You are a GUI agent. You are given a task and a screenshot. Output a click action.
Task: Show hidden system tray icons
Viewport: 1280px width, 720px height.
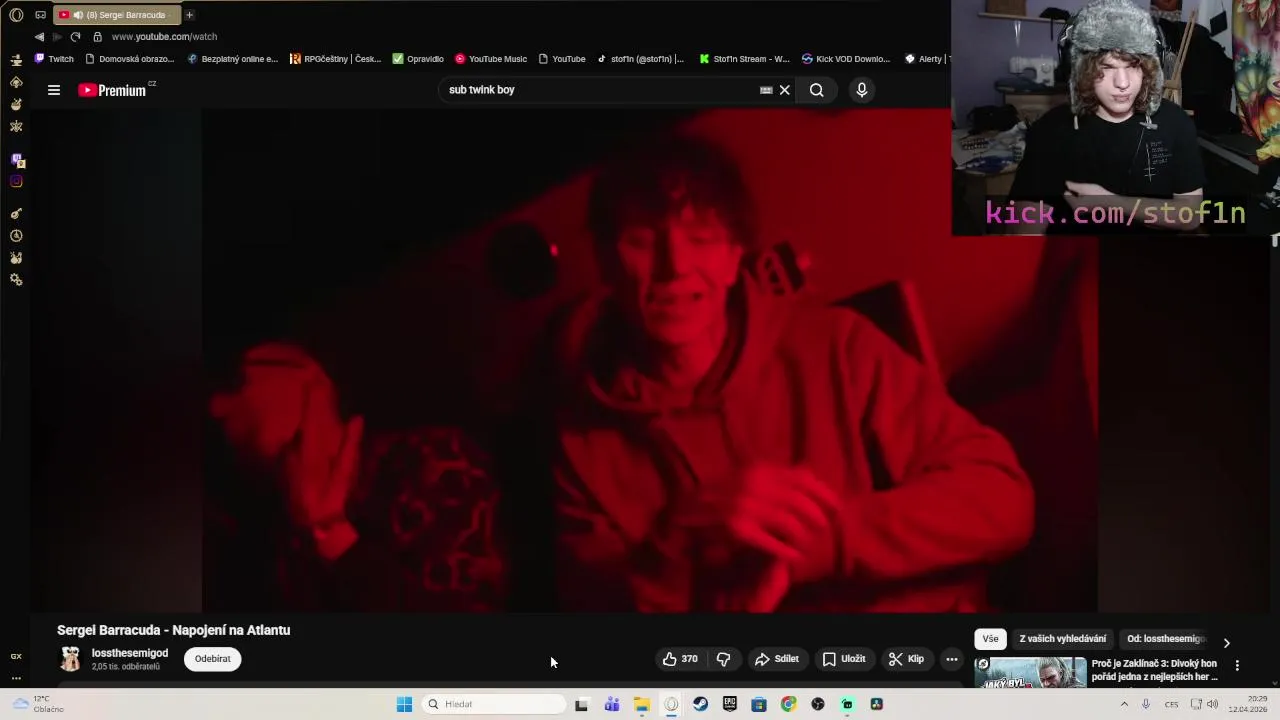tap(1124, 704)
